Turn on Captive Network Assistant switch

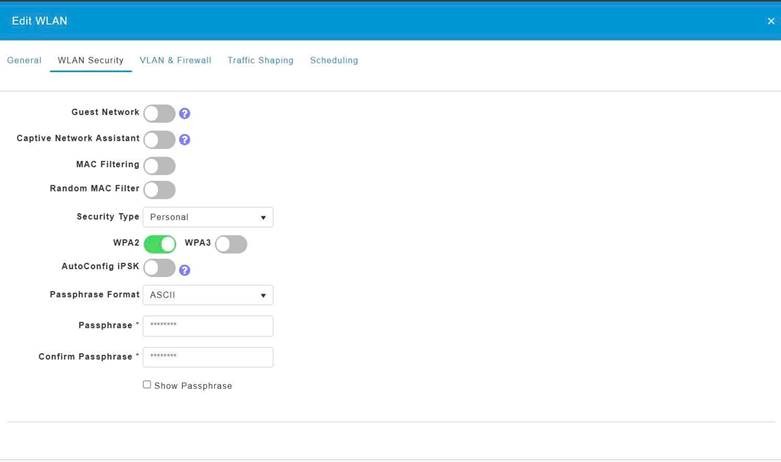pyautogui.click(x=159, y=139)
